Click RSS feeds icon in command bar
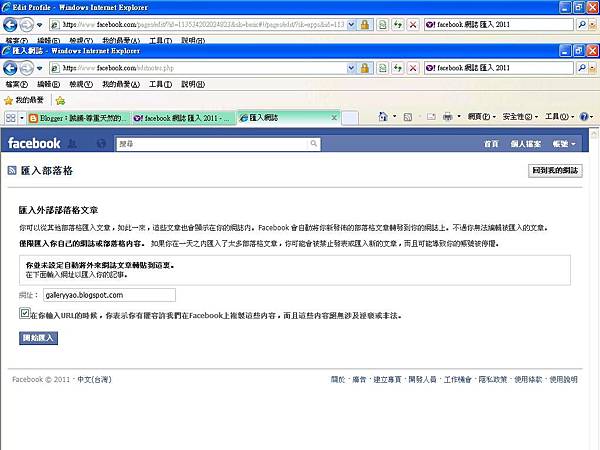Image resolution: width=600 pixels, height=450 pixels. (x=408, y=117)
